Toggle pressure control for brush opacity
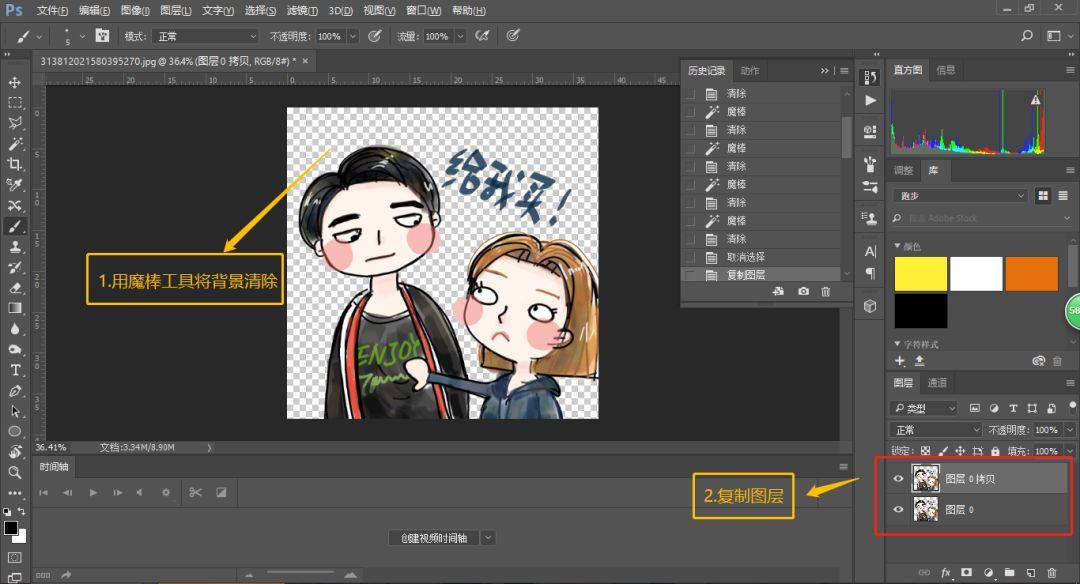 [x=375, y=36]
